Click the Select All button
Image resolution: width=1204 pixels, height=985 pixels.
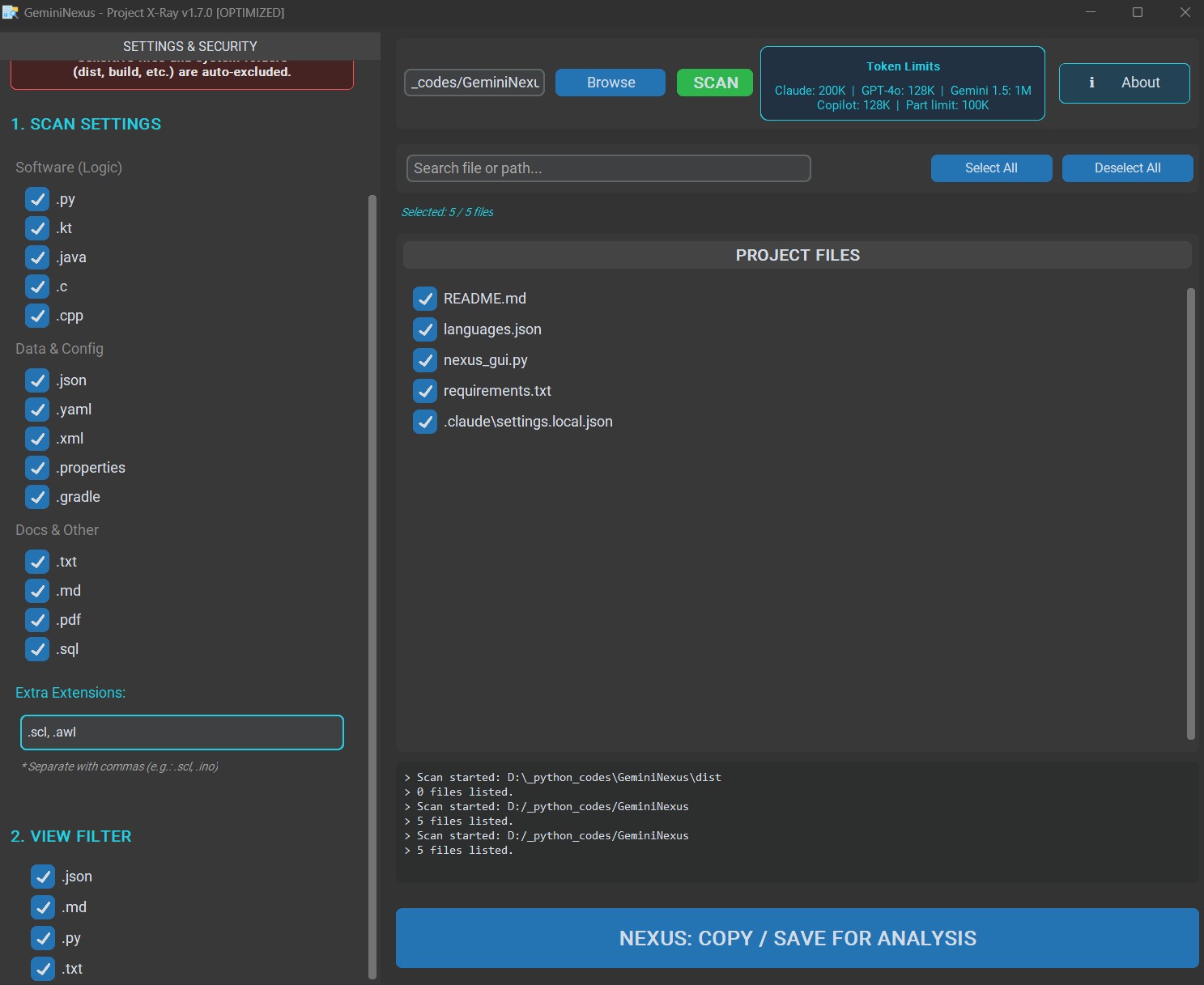991,168
